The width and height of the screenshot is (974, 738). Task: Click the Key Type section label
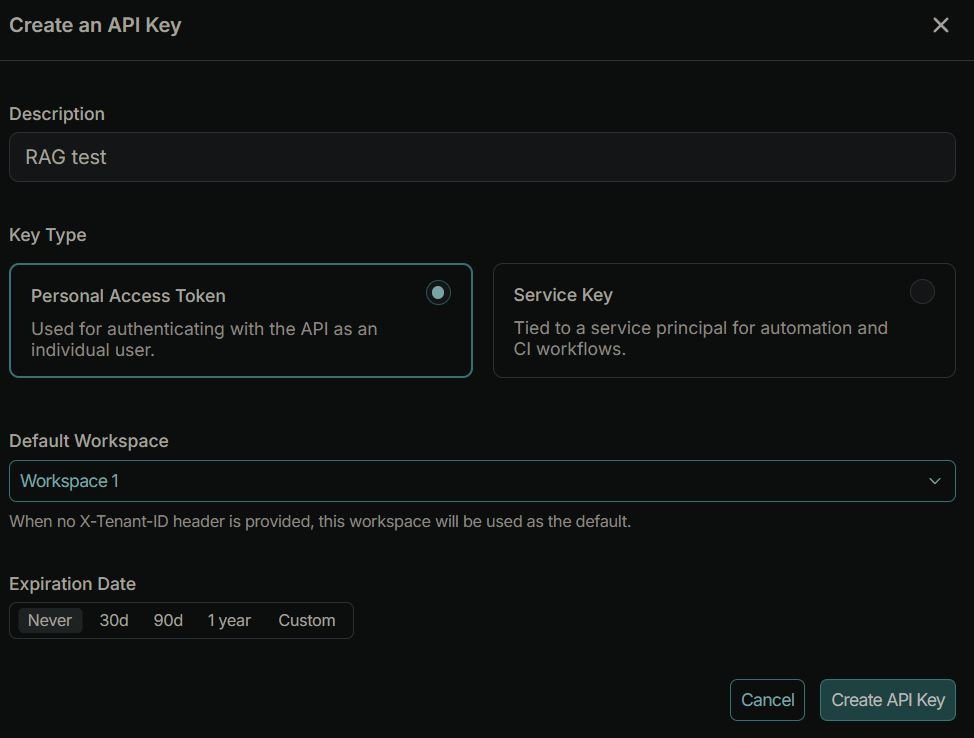(x=48, y=235)
